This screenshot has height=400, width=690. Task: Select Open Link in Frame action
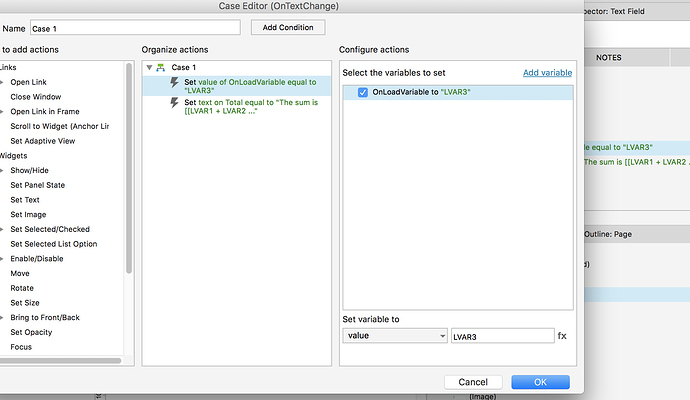coord(44,112)
